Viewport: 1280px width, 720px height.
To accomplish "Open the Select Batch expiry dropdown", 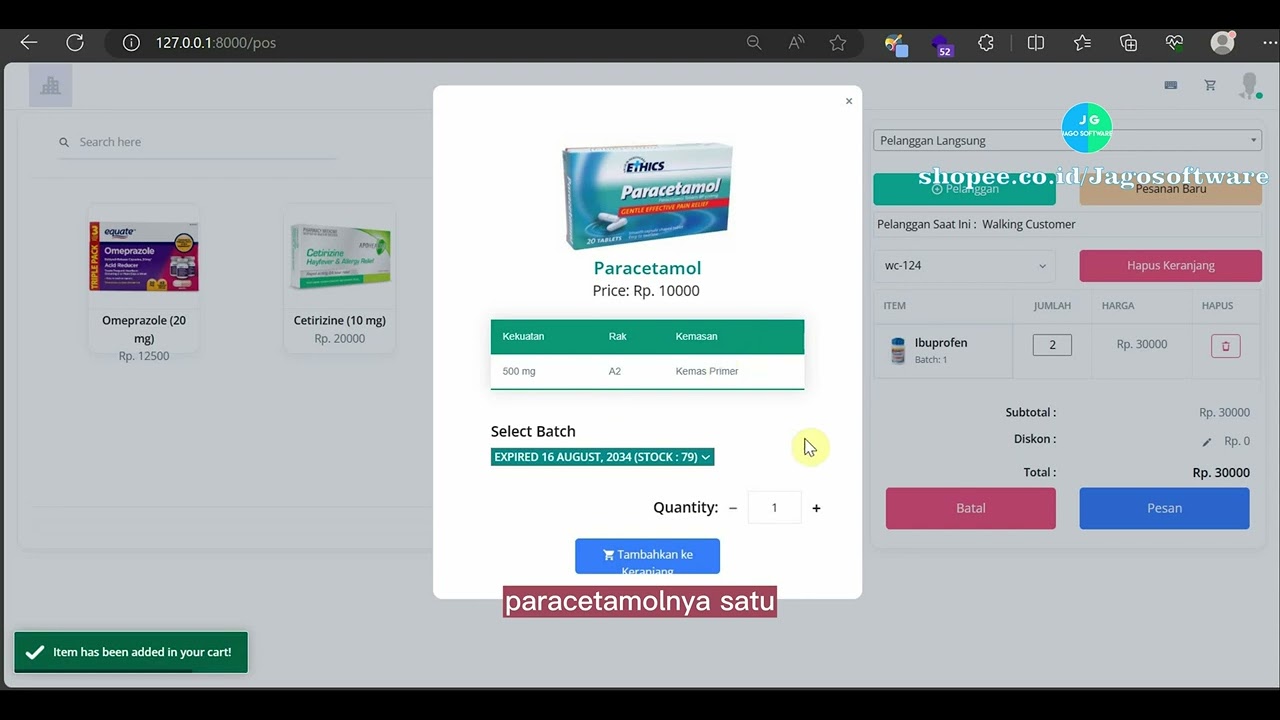I will coord(602,457).
